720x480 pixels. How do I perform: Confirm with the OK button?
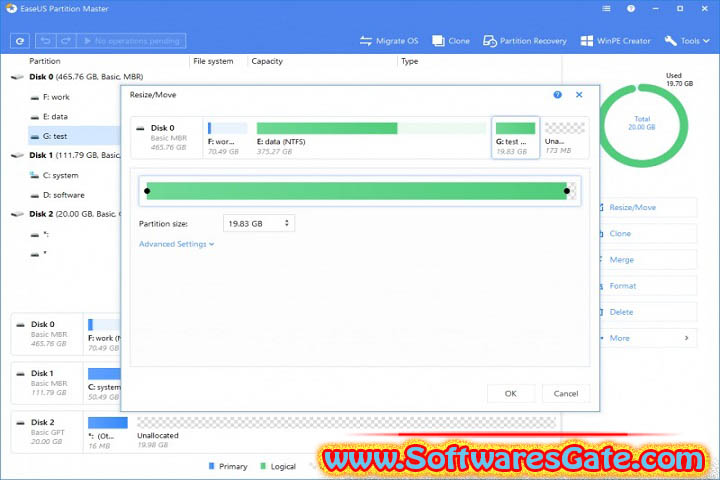[x=511, y=394]
